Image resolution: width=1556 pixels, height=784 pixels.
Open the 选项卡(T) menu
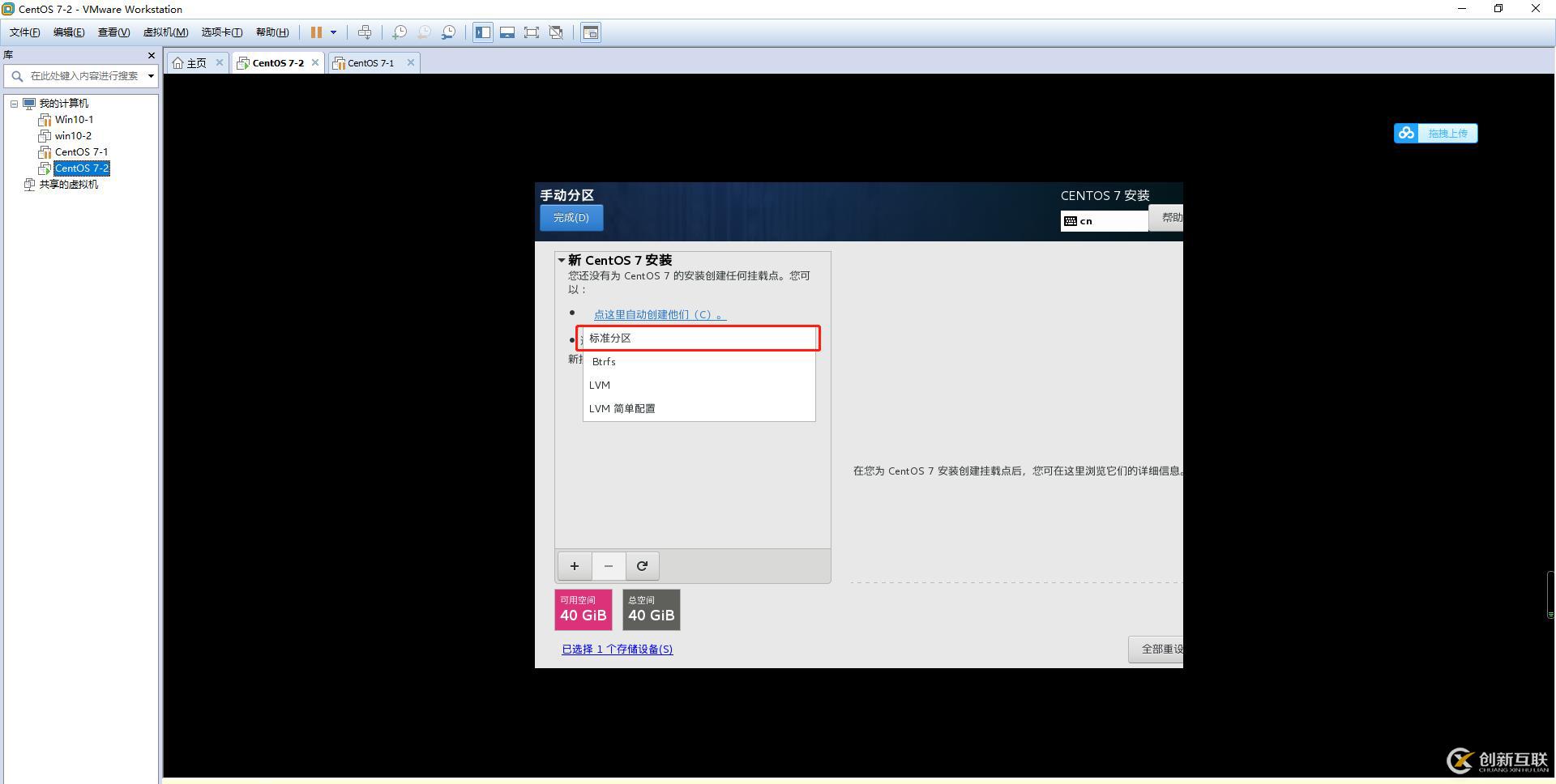[x=221, y=32]
